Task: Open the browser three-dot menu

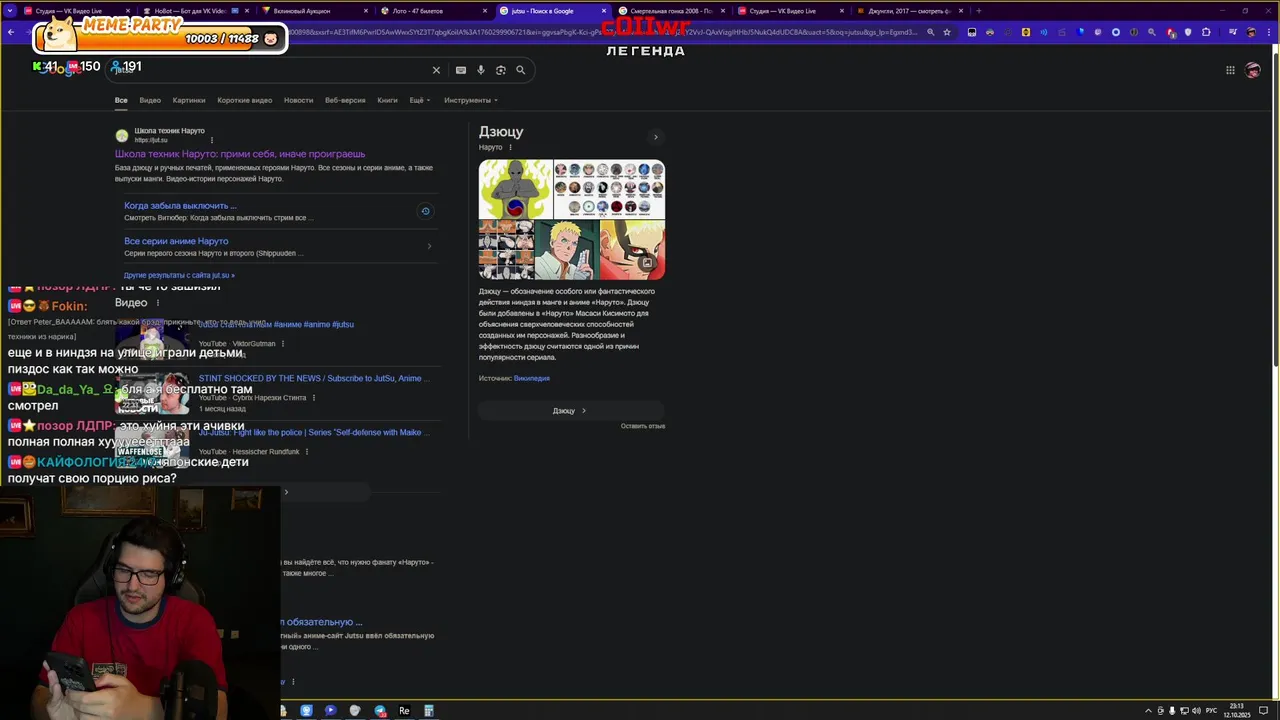Action: [1268, 32]
